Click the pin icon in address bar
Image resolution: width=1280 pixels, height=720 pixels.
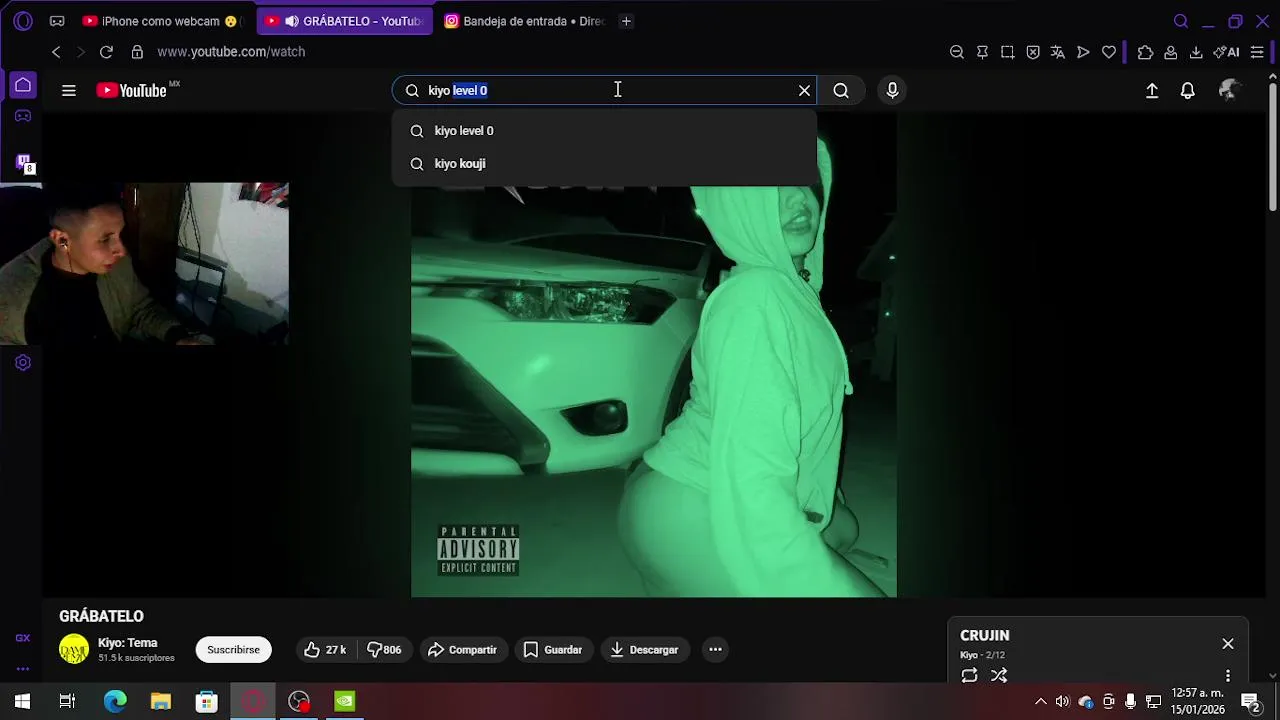click(982, 52)
